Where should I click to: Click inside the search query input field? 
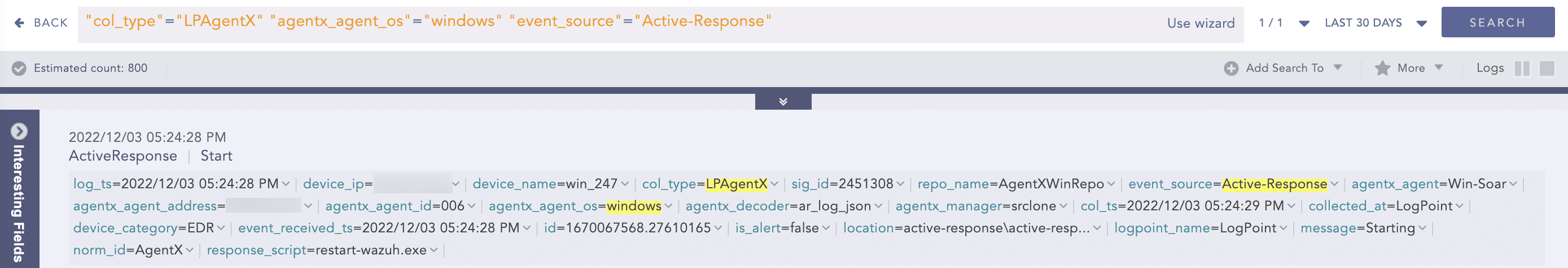coord(608,23)
